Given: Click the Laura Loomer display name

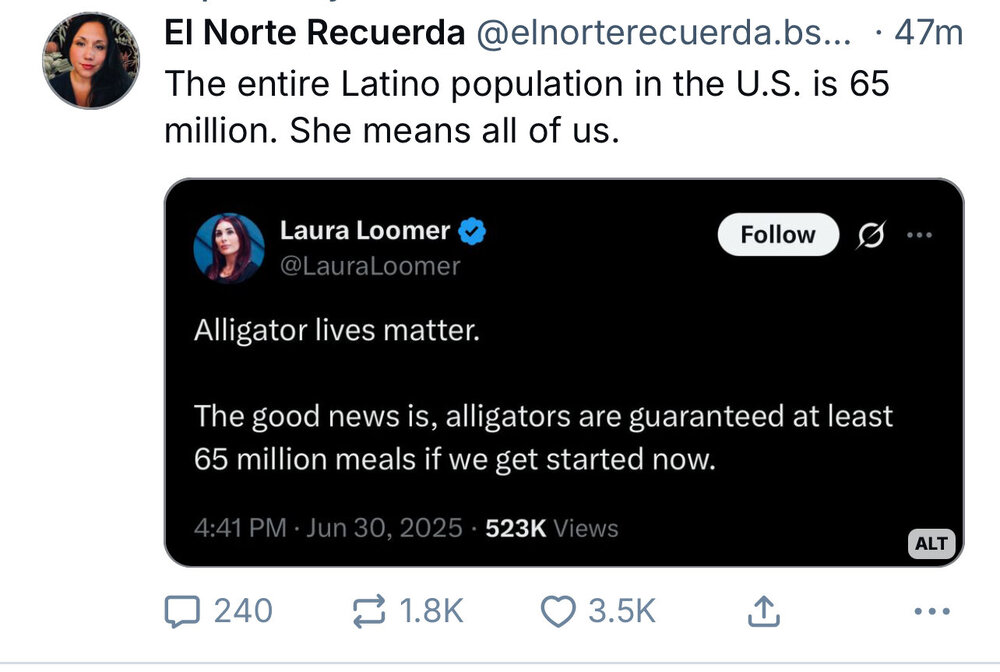Looking at the screenshot, I should [364, 231].
